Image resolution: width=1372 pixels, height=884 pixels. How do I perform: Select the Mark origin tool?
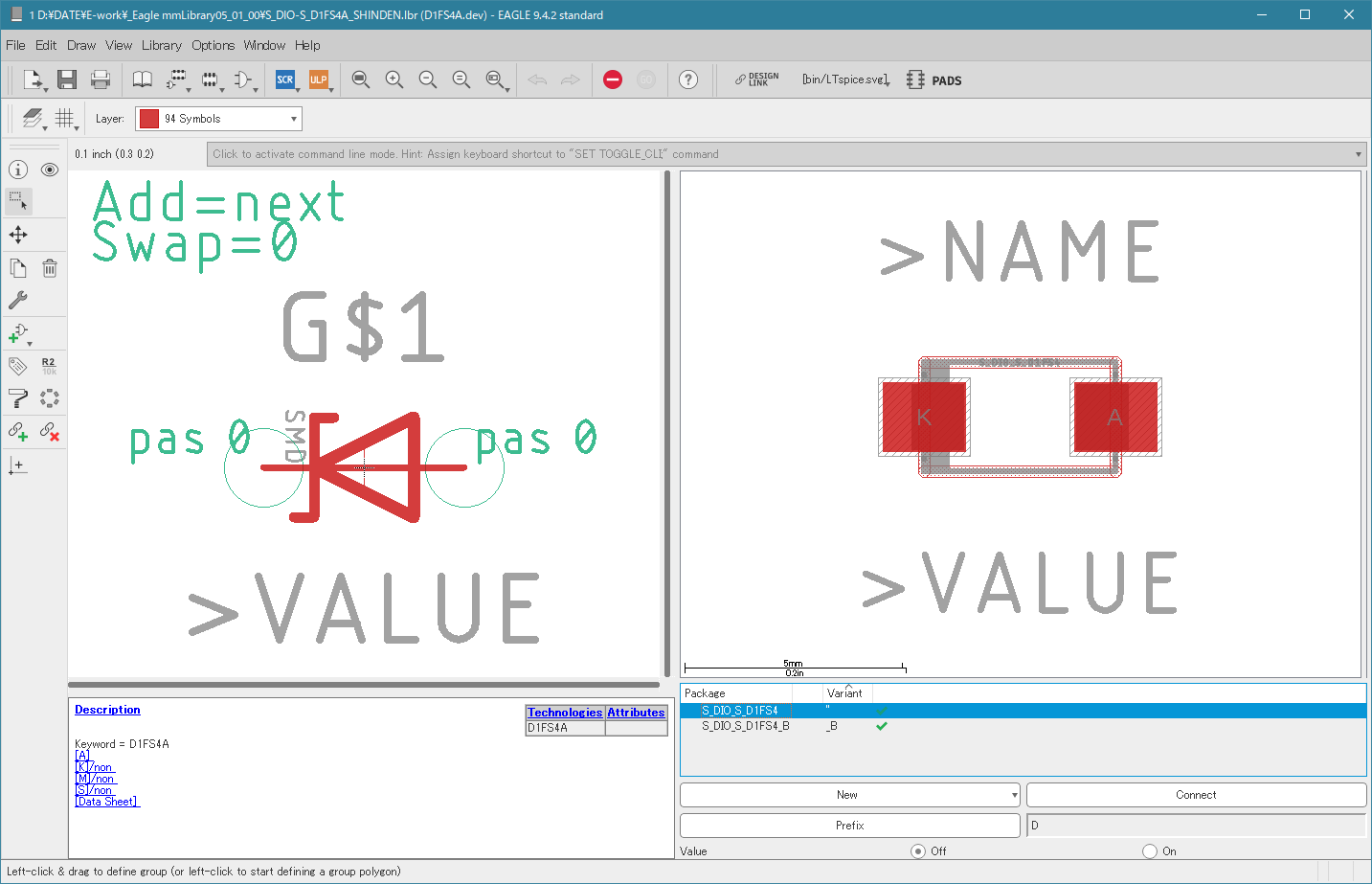18,465
